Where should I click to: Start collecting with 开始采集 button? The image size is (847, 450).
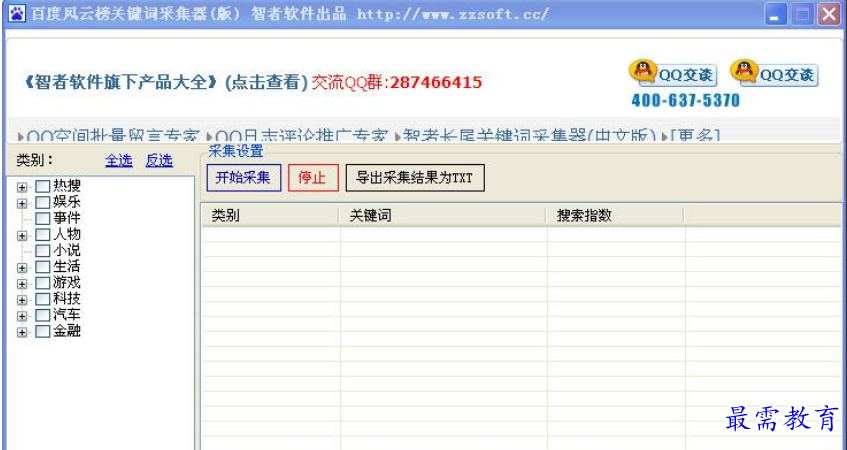point(244,178)
